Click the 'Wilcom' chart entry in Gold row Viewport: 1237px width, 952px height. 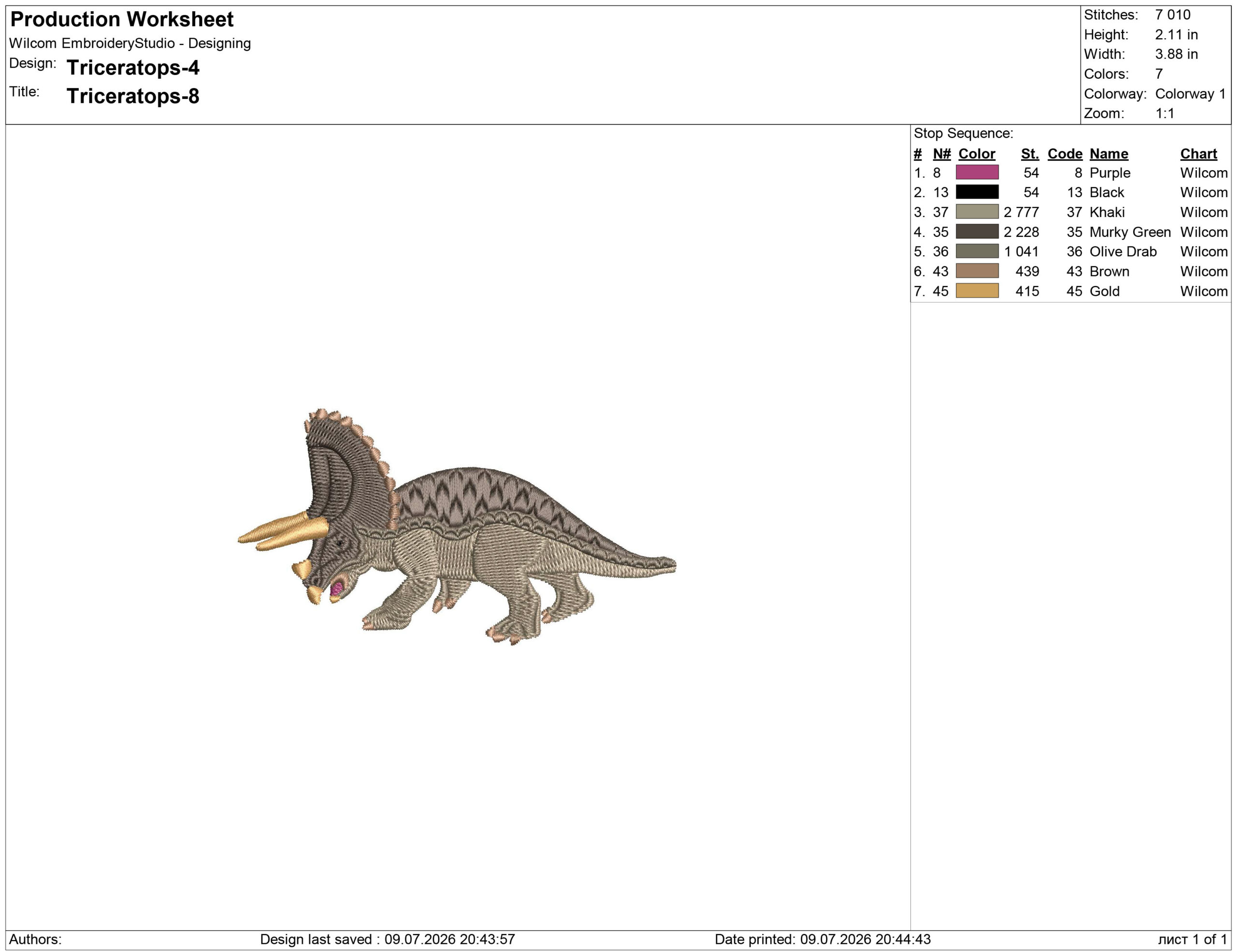tap(1204, 291)
